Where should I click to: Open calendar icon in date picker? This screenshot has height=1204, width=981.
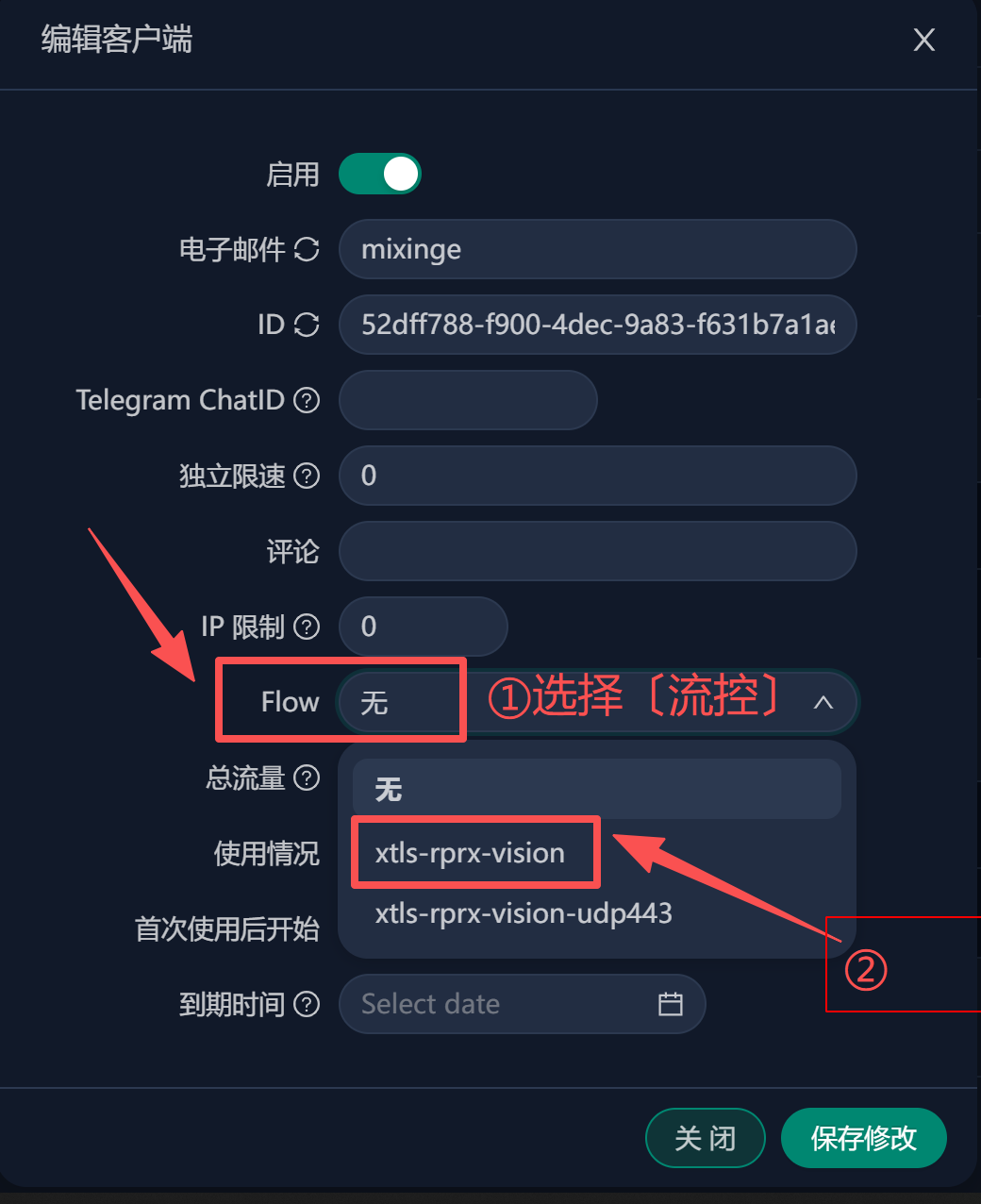click(671, 1004)
